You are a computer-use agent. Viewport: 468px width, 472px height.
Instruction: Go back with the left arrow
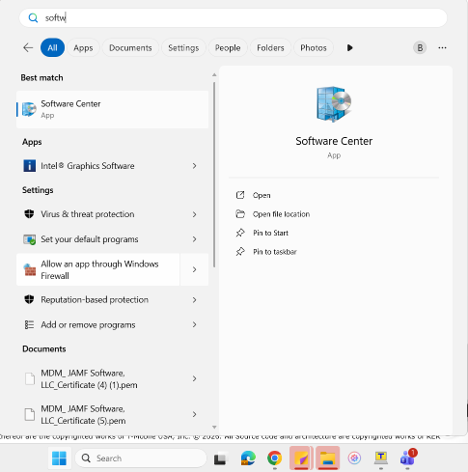click(28, 48)
